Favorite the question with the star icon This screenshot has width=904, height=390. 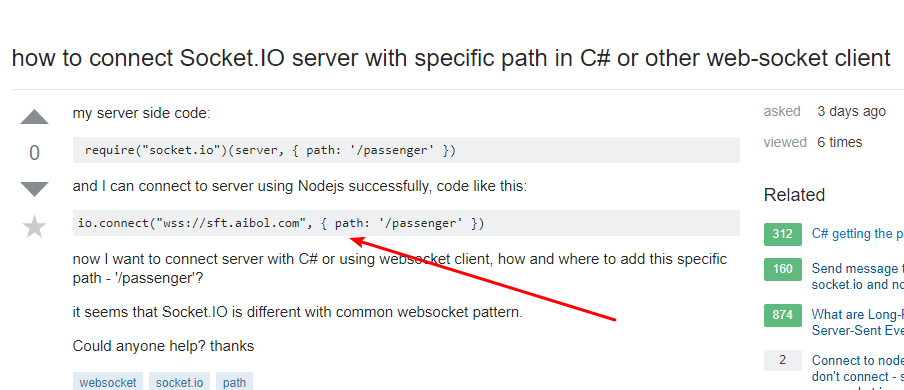(35, 227)
